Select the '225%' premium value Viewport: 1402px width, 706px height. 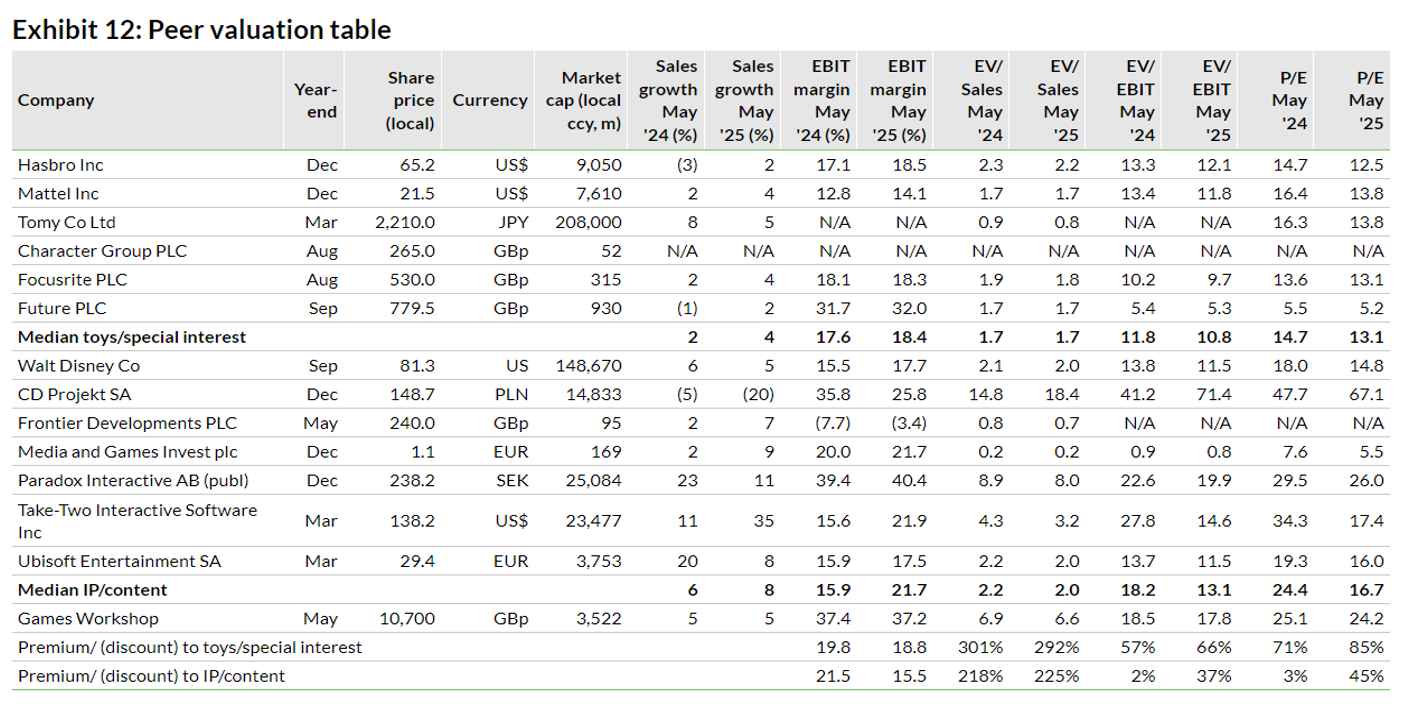(x=1059, y=676)
